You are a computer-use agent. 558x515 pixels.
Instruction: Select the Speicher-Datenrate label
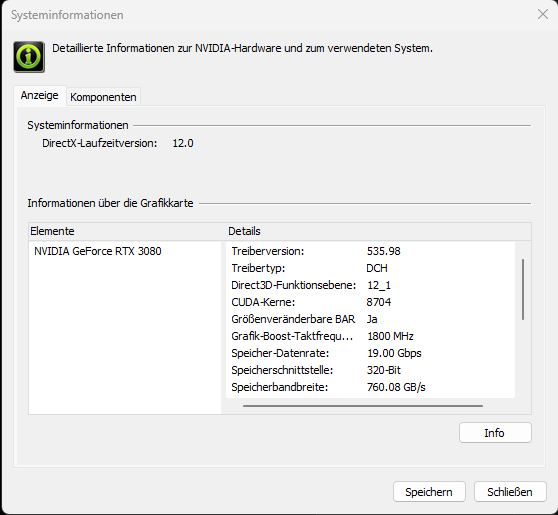click(280, 353)
